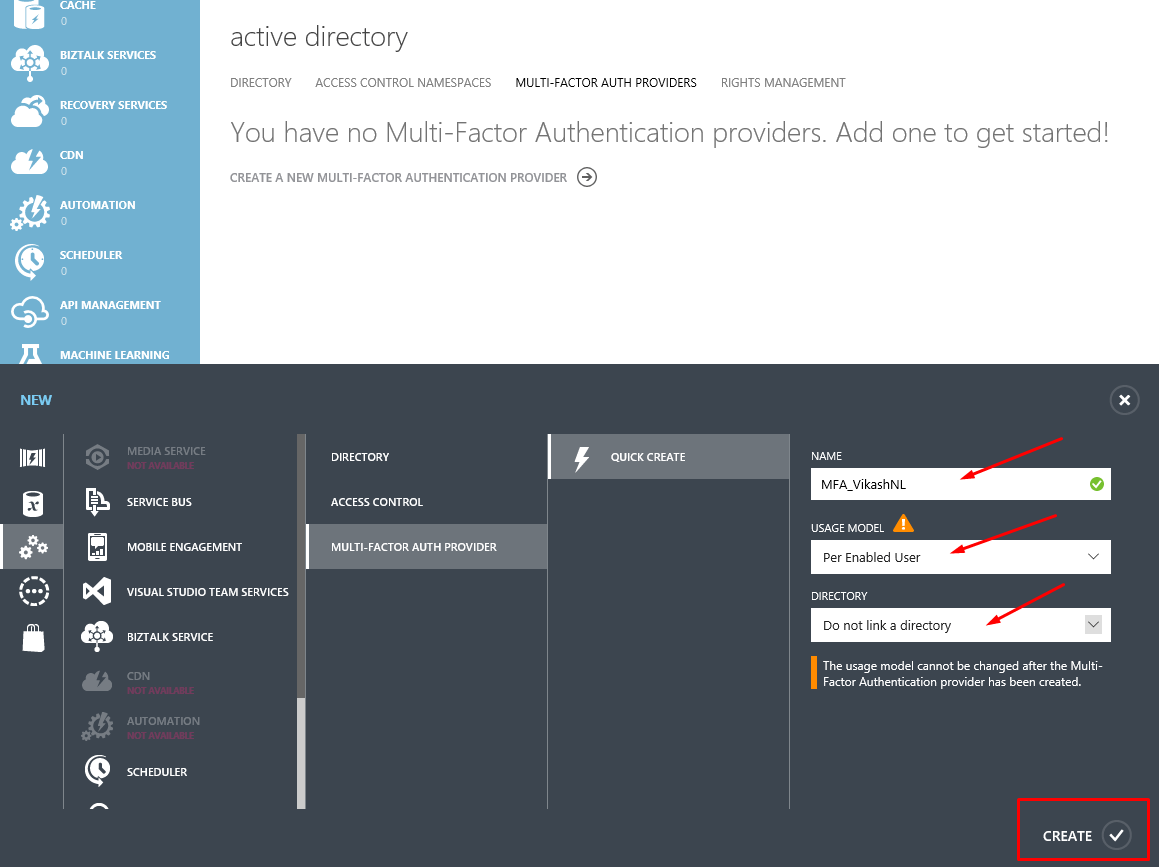Select the Store shopping bag icon
The height and width of the screenshot is (867, 1159).
point(33,637)
